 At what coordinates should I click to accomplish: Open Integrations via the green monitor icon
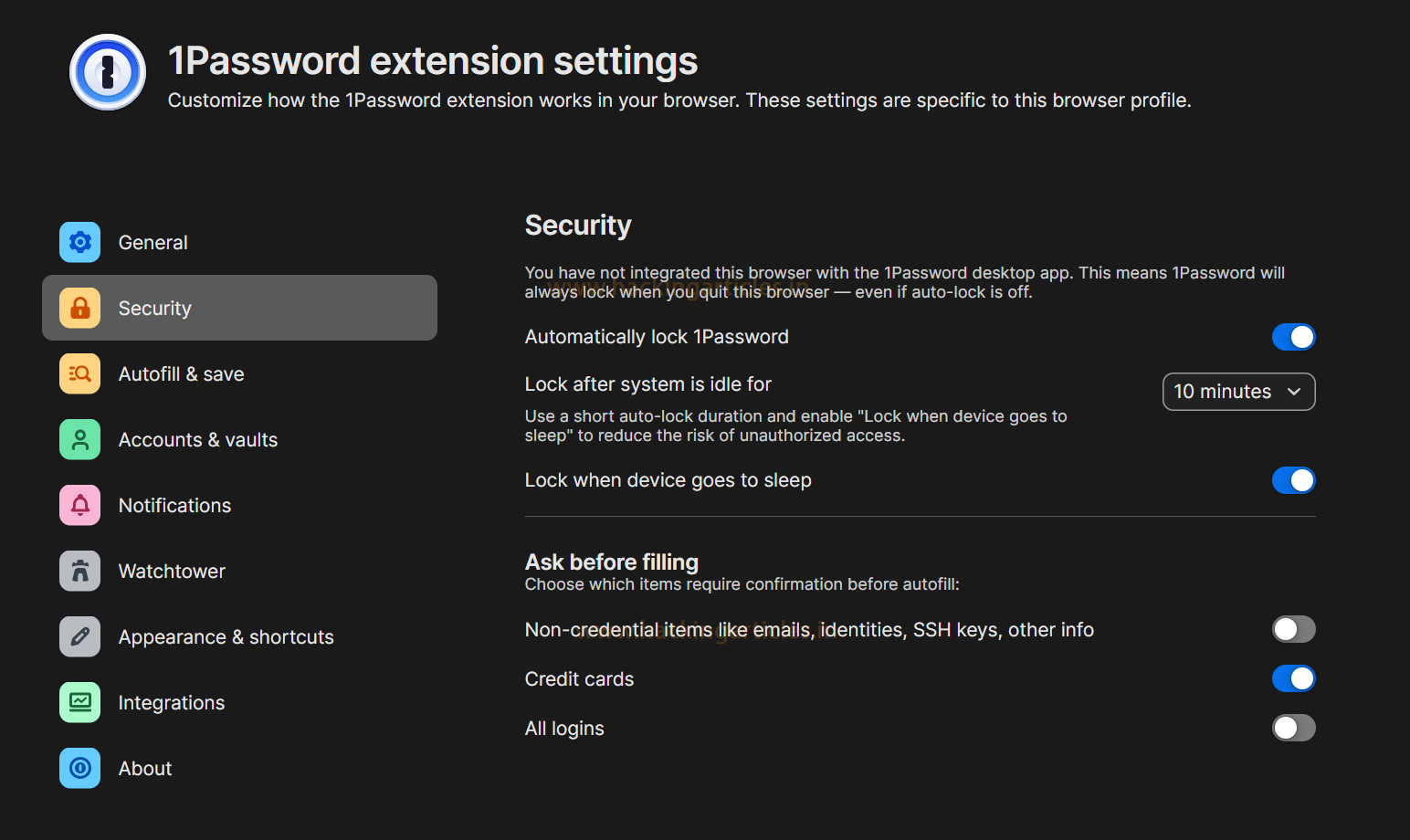(80, 702)
